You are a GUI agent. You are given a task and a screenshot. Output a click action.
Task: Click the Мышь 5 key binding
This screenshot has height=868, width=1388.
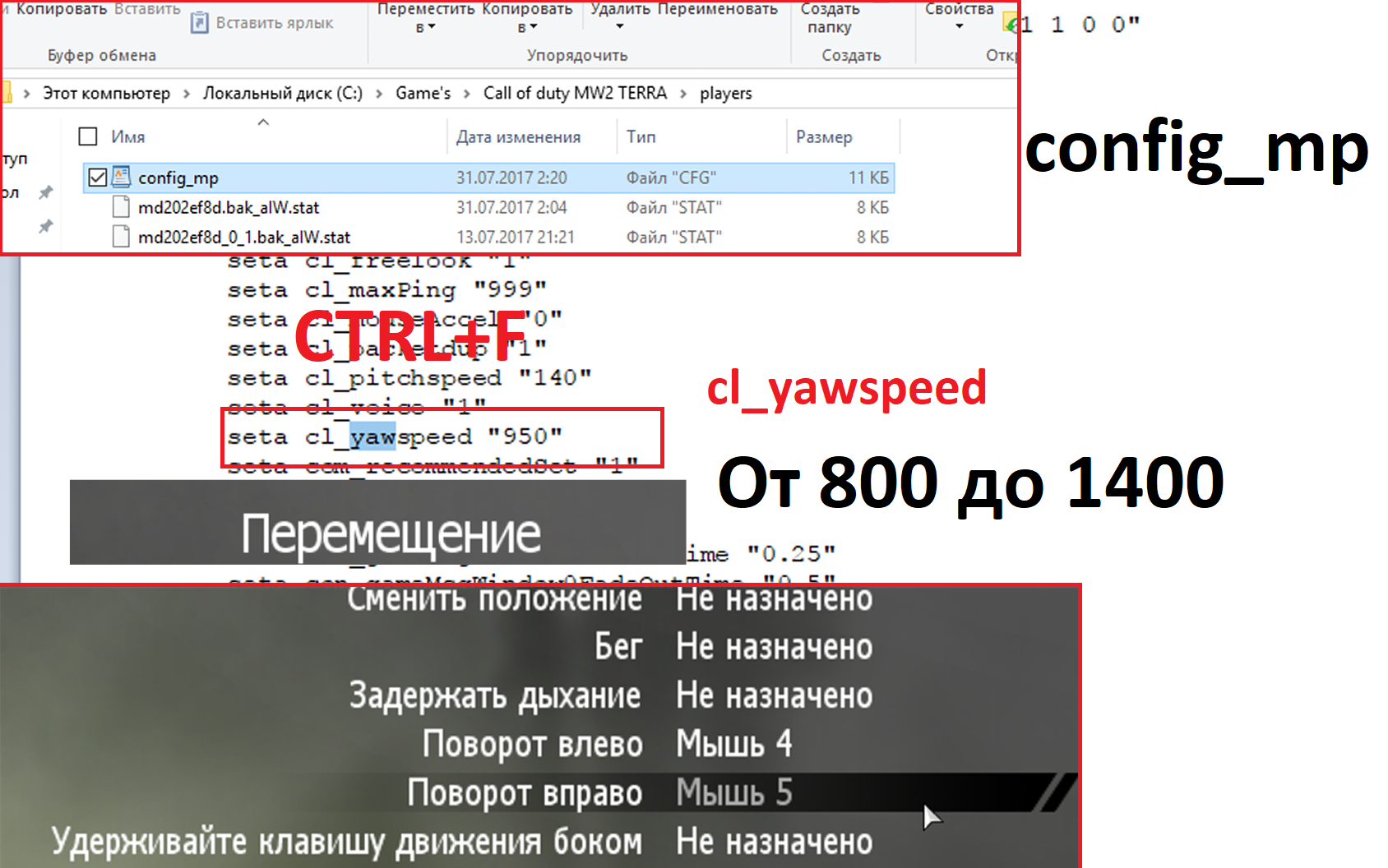point(733,792)
